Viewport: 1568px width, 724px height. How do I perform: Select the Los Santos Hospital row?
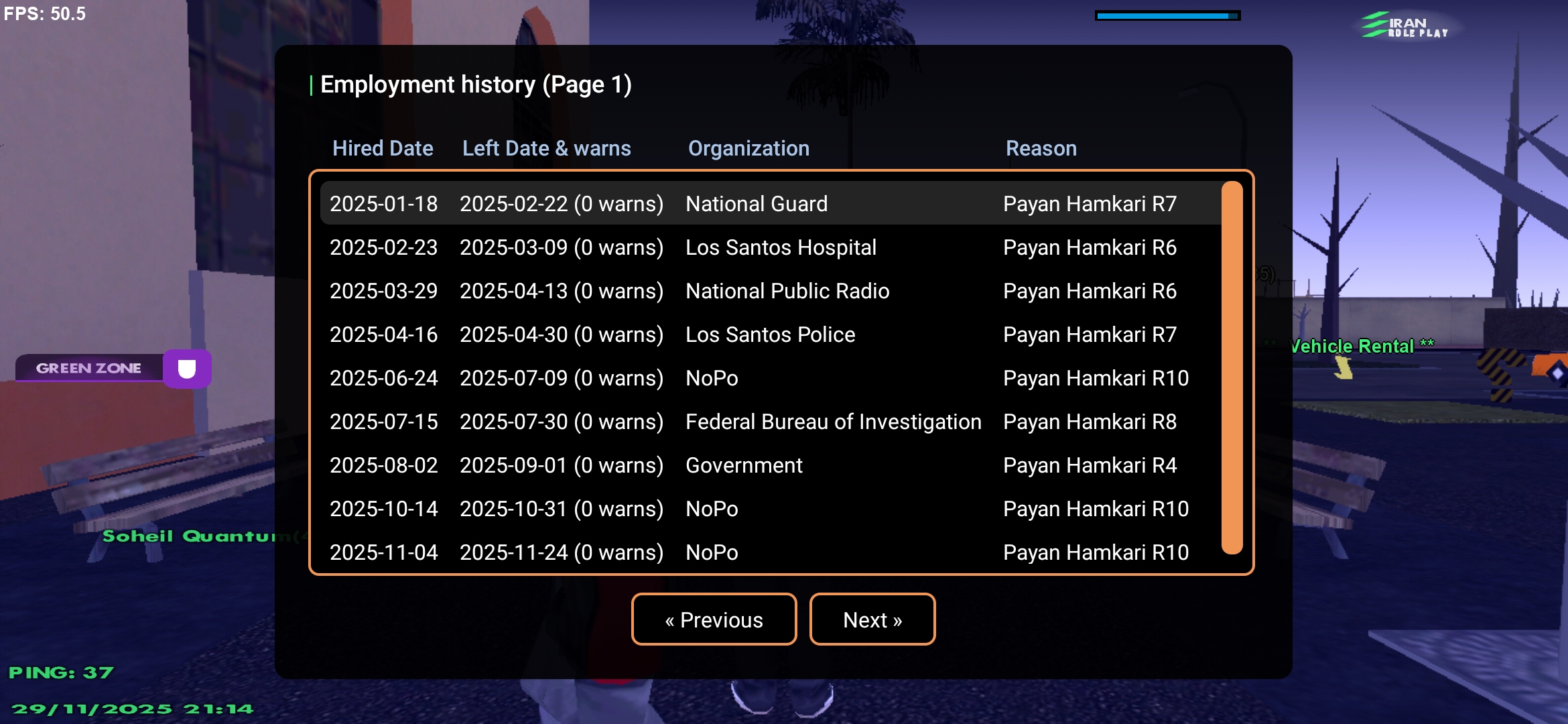coord(780,247)
